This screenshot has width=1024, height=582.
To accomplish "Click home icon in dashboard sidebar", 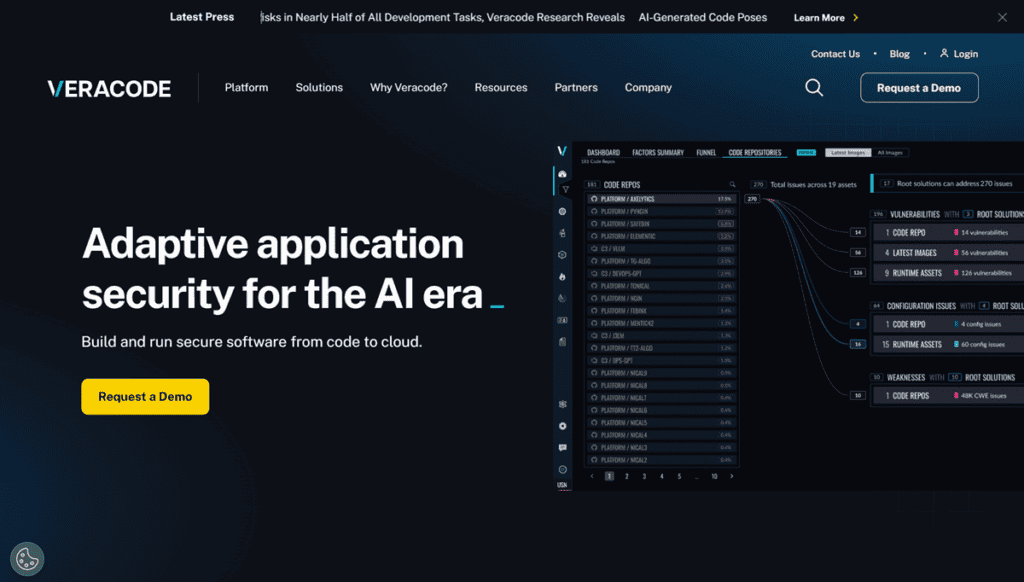I will 562,174.
